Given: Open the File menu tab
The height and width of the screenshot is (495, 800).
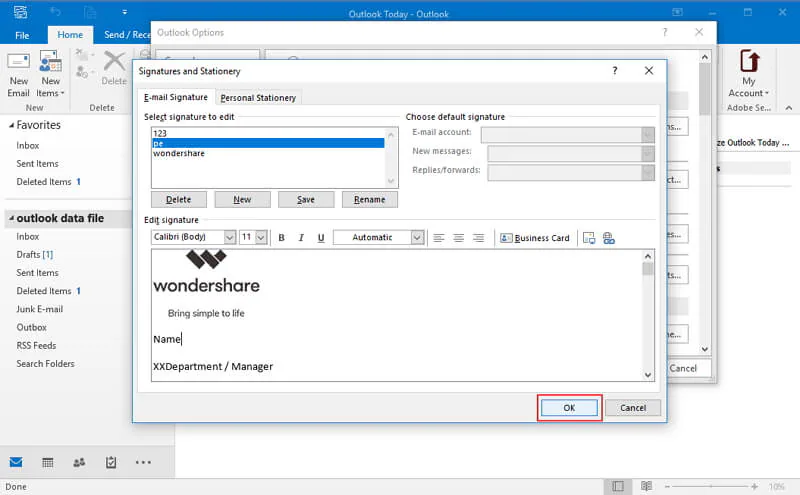Looking at the screenshot, I should tap(22, 35).
